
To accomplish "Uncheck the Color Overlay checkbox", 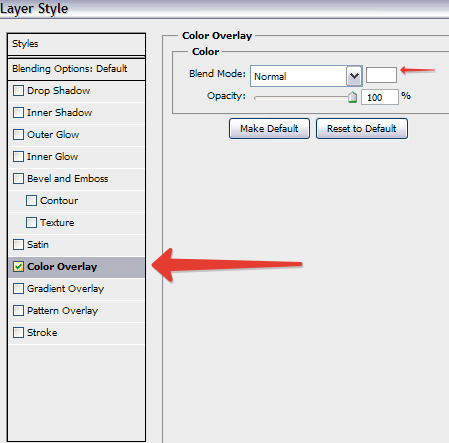I will [18, 267].
